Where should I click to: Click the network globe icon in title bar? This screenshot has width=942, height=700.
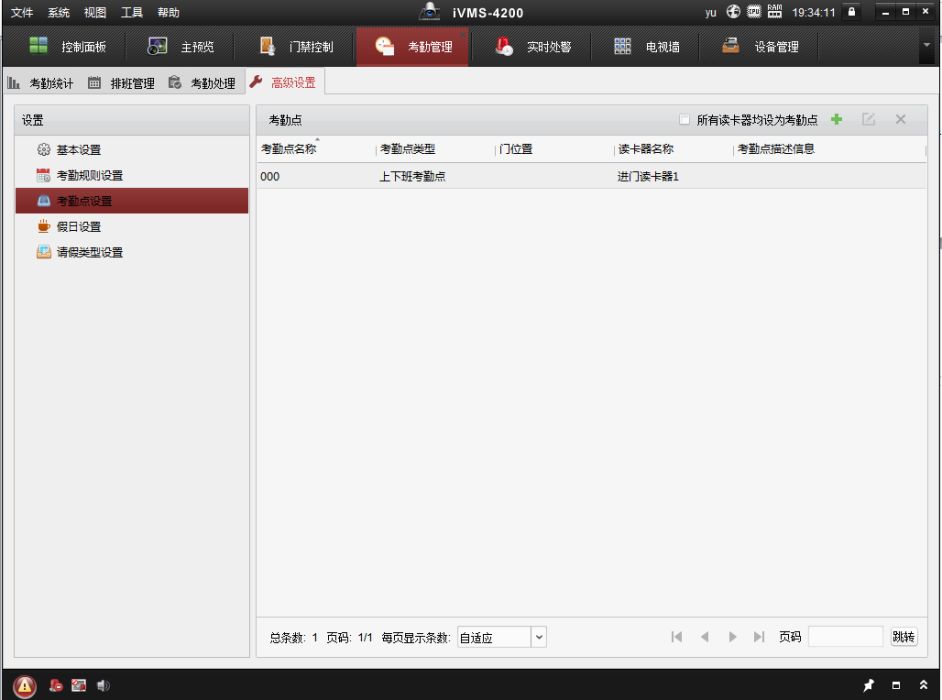734,12
